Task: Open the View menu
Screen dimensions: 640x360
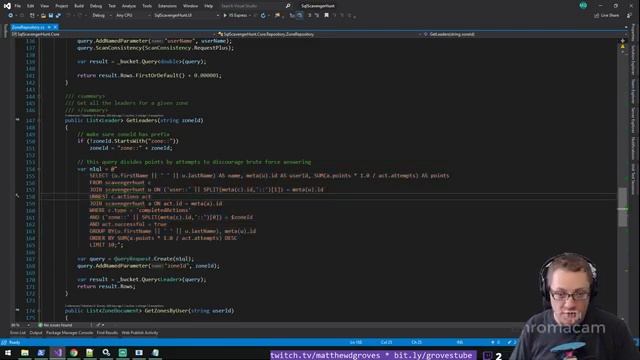Action: (x=44, y=6)
